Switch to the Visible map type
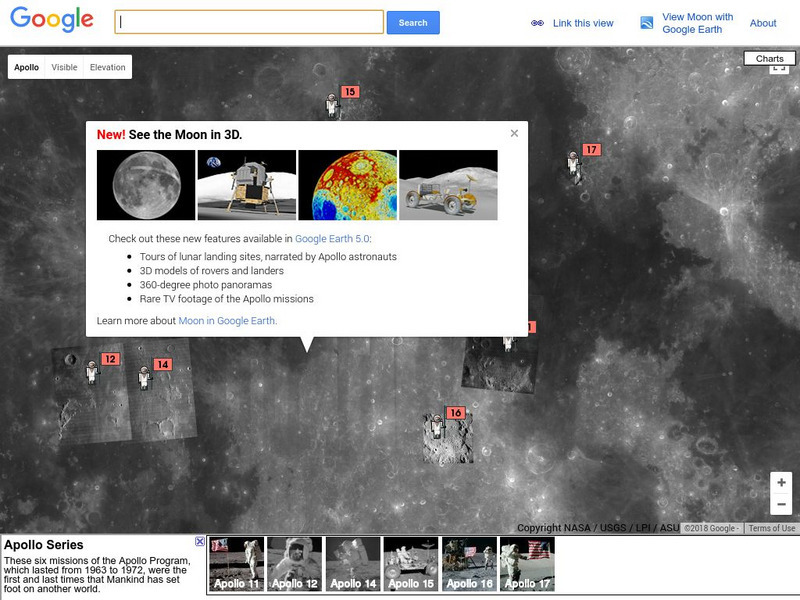Screen dimensions: 800x600 point(64,67)
